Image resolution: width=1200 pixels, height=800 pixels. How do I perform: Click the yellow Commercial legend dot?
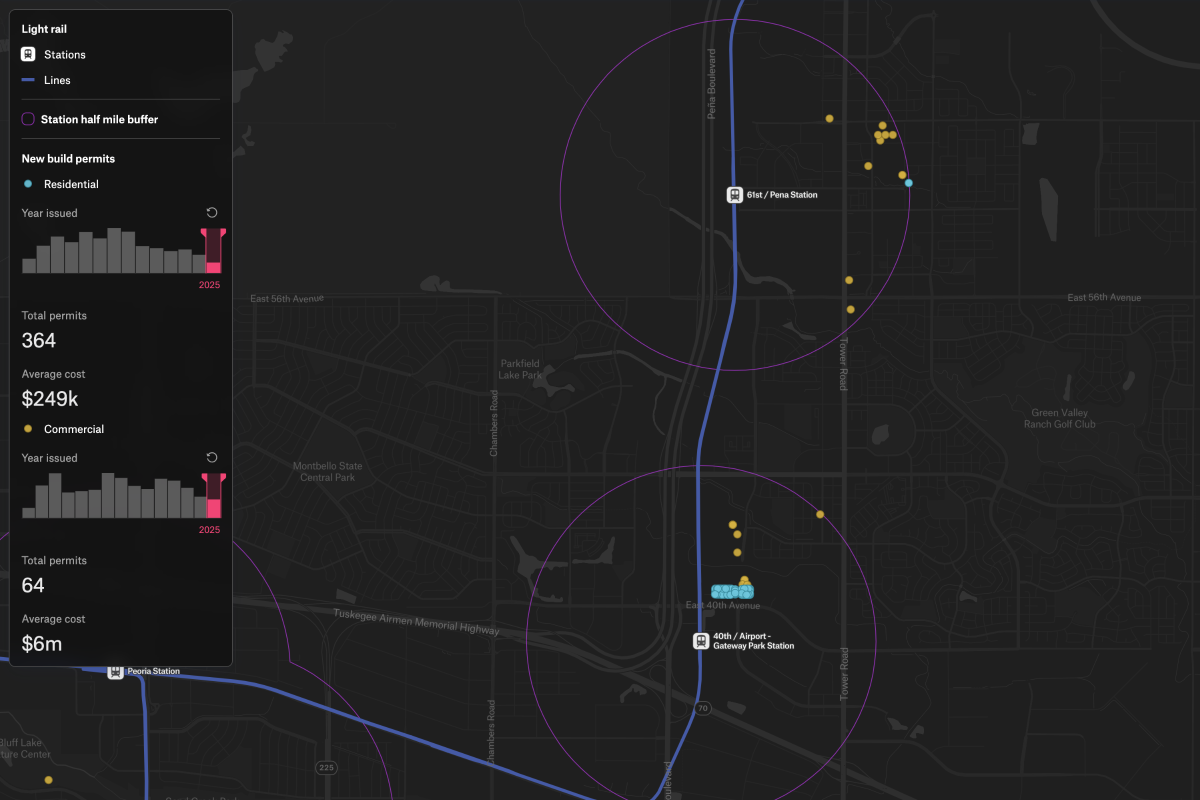click(x=28, y=429)
